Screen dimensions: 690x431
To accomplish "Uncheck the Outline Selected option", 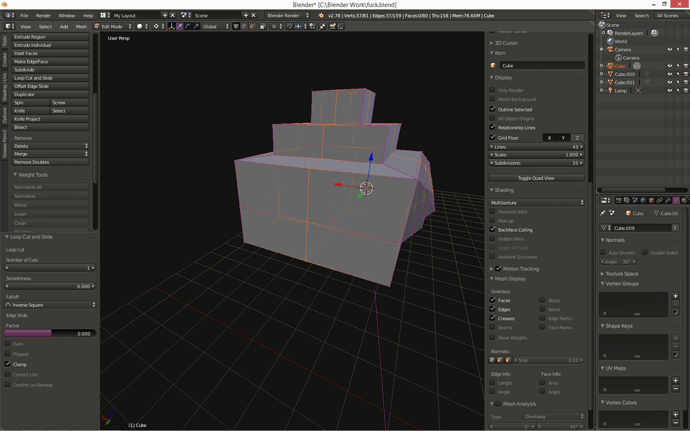I will 493,109.
